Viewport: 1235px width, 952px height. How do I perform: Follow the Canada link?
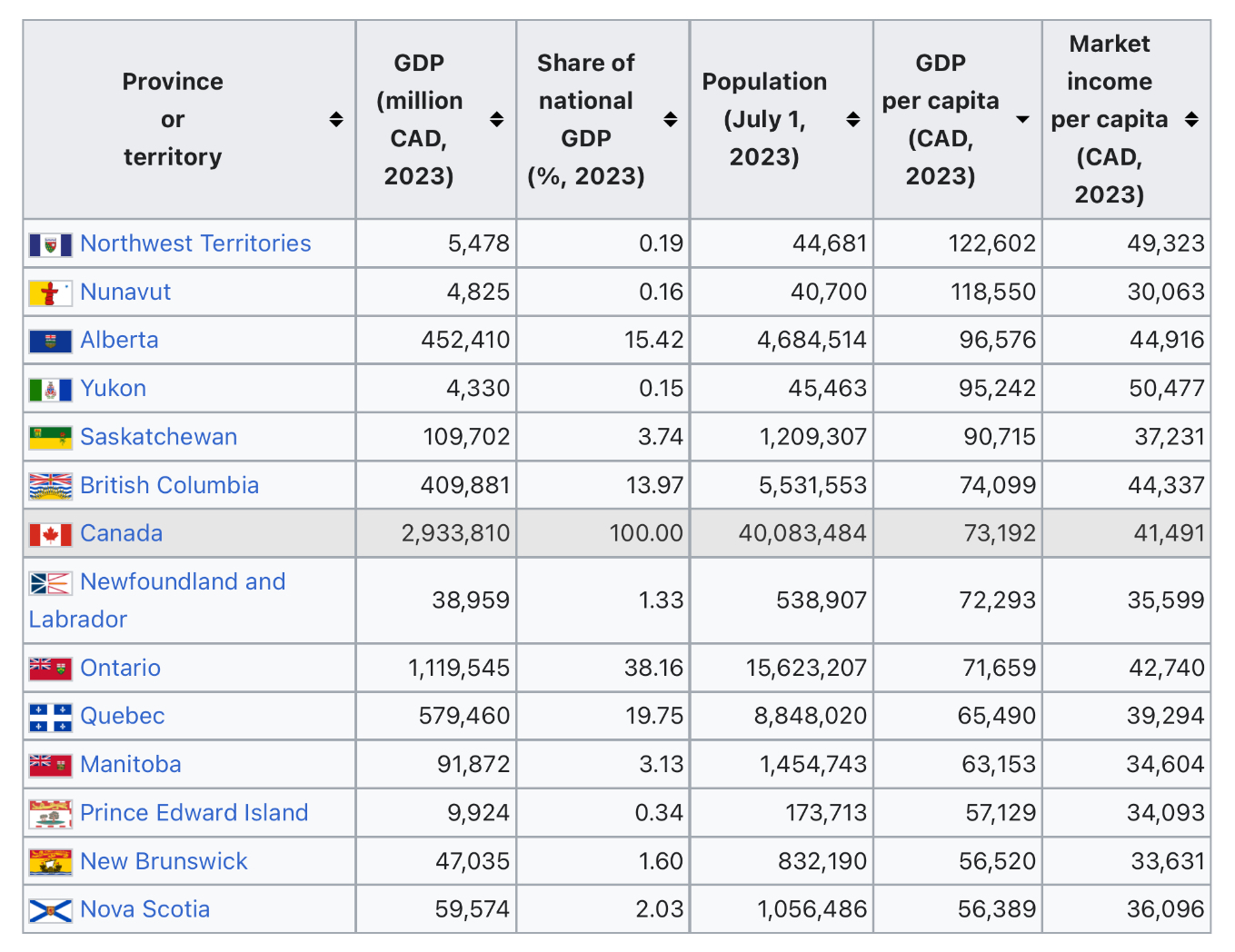pyautogui.click(x=121, y=533)
